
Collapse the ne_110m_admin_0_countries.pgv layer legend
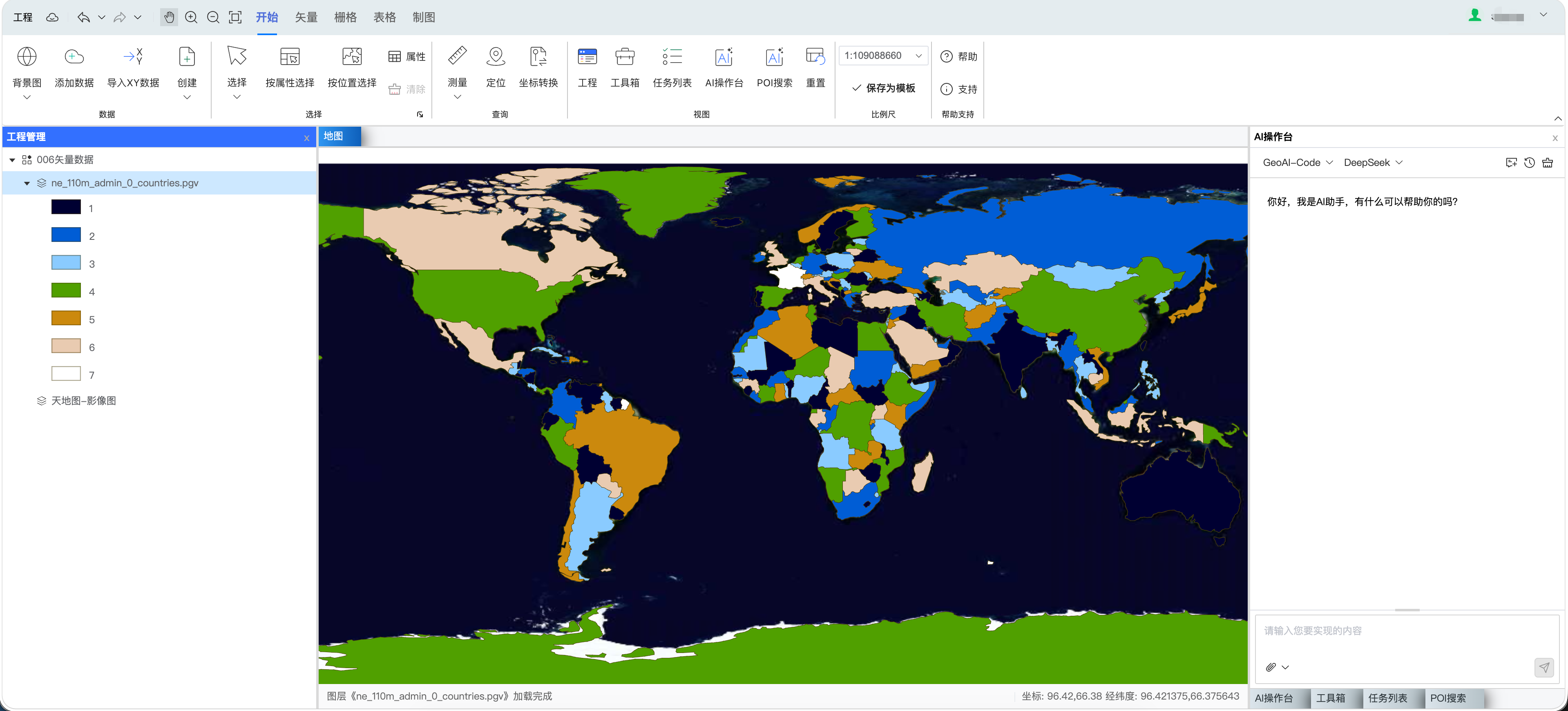(27, 183)
